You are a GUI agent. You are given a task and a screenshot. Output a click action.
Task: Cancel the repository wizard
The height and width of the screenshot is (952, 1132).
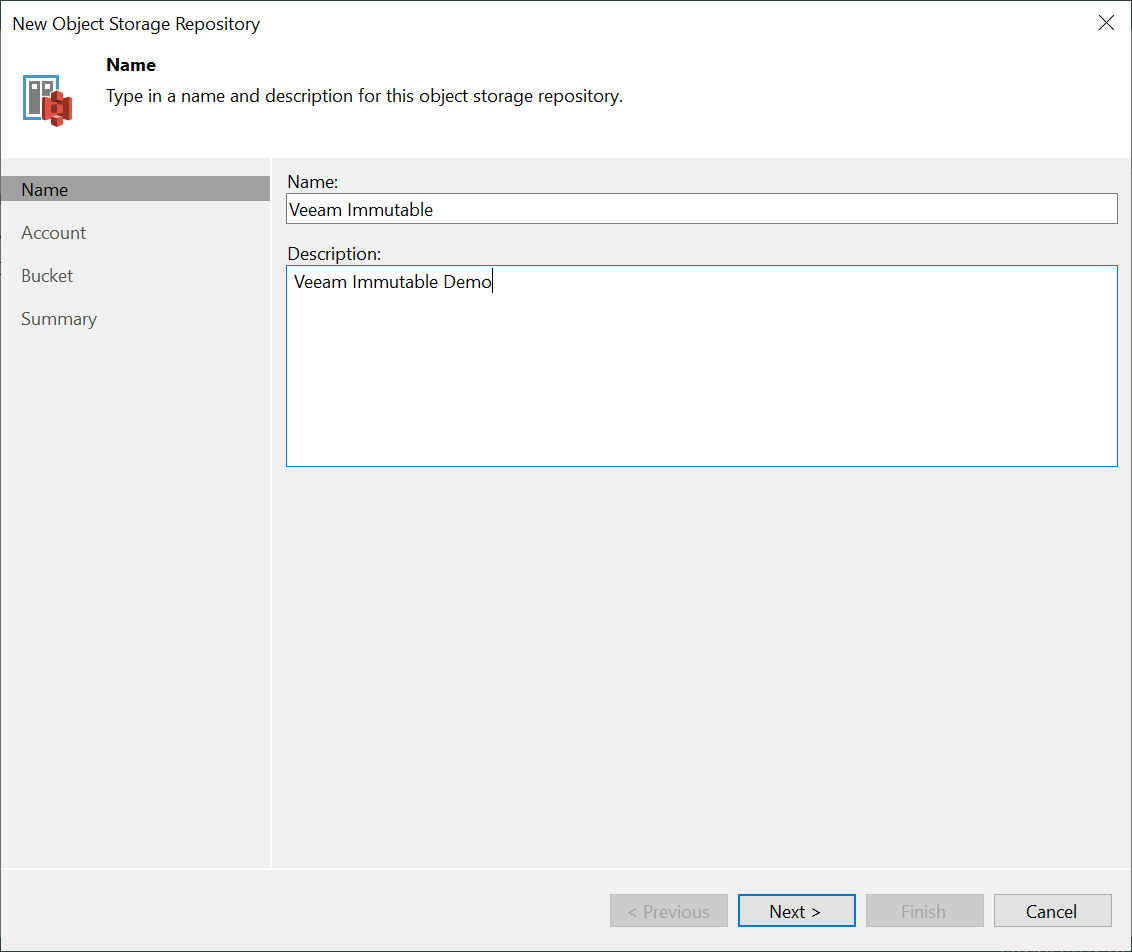point(1052,911)
